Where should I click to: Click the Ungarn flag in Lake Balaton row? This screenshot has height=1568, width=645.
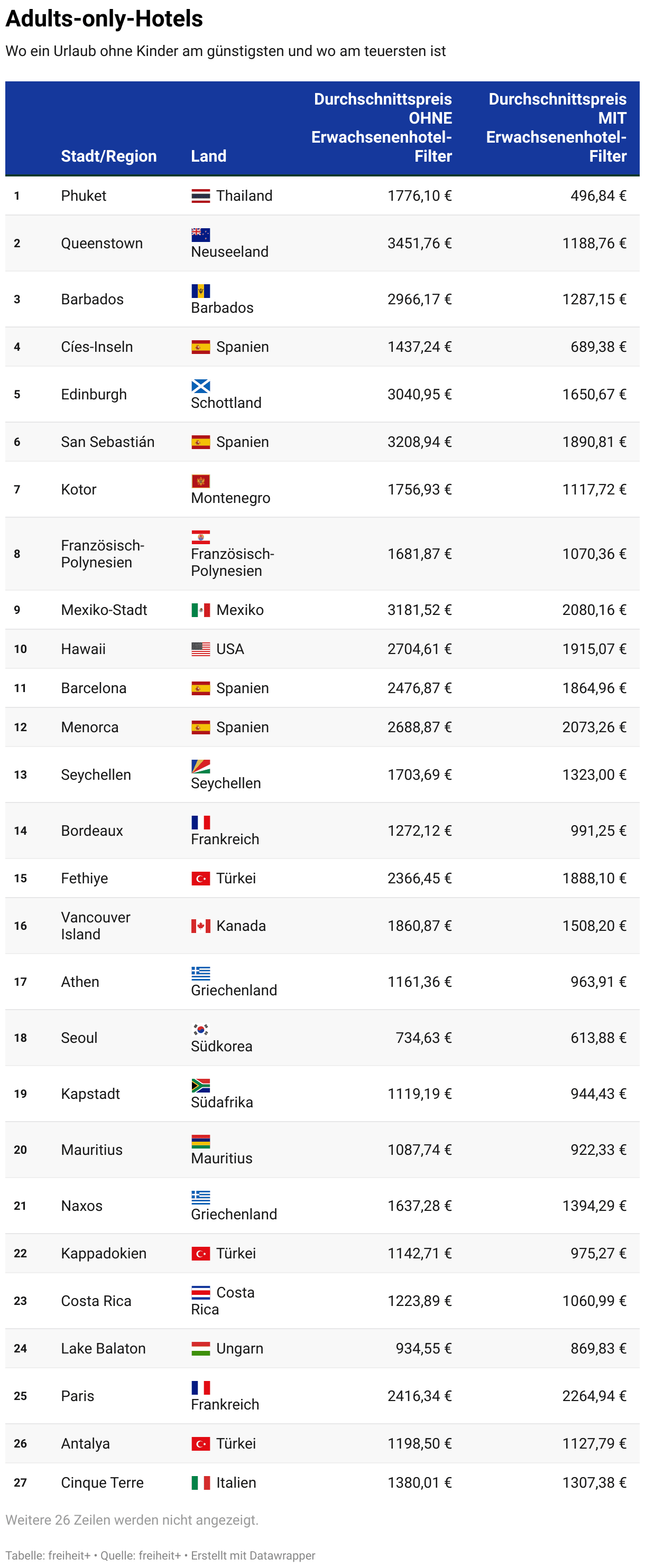click(200, 1349)
